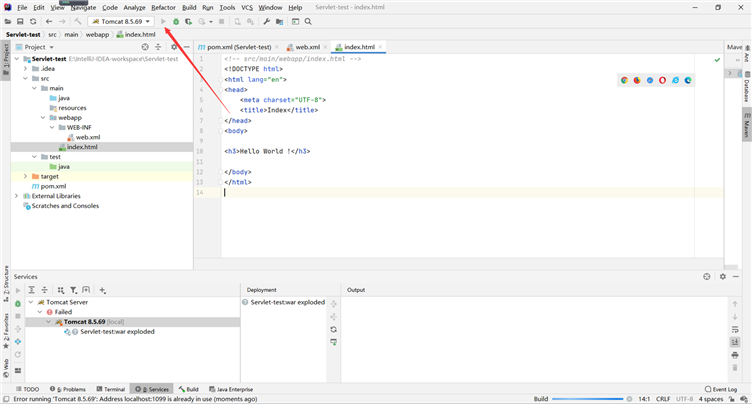This screenshot has width=752, height=404.
Task: Click CRLF line separator in status bar
Action: click(x=663, y=399)
